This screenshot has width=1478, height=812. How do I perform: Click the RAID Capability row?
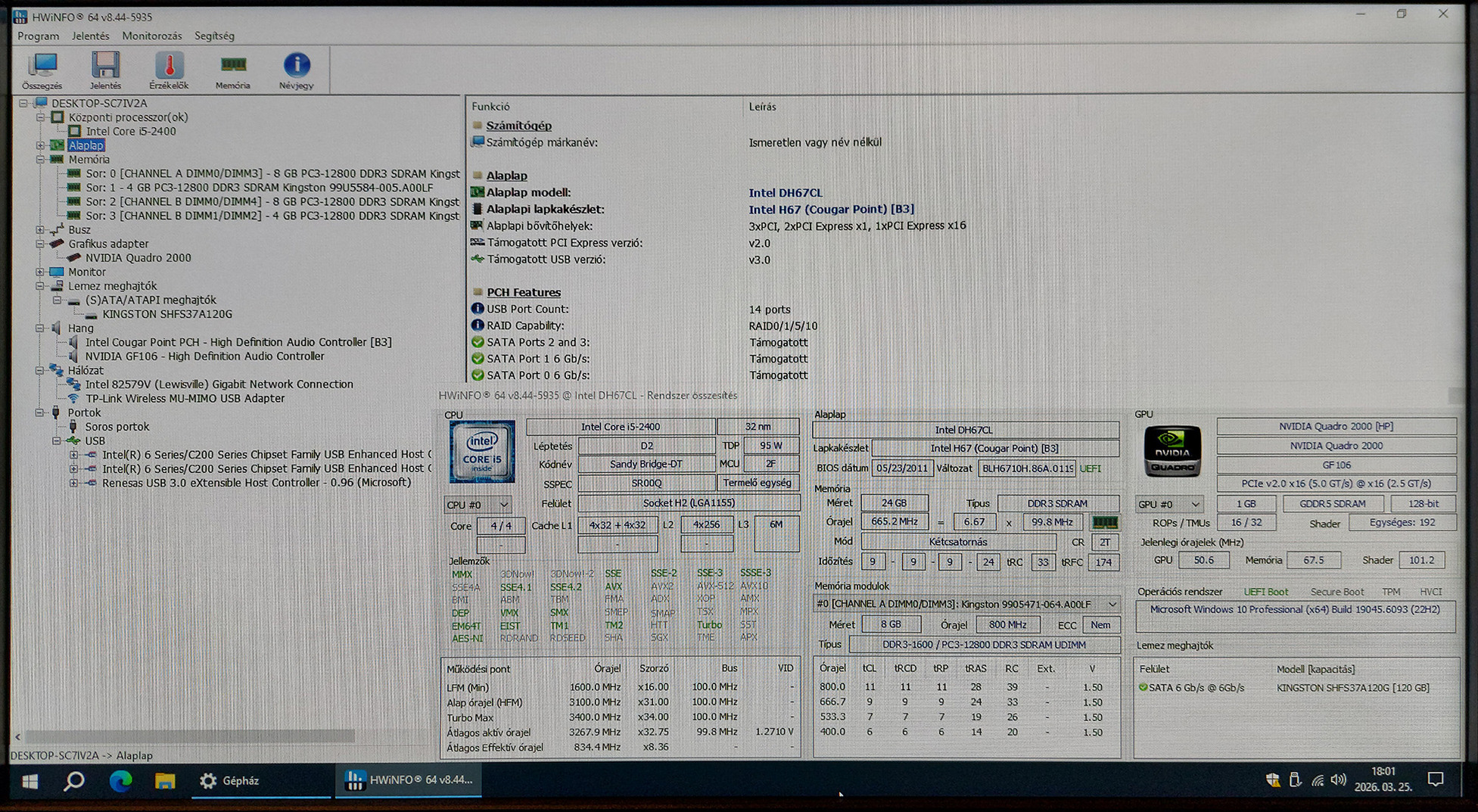pos(644,326)
